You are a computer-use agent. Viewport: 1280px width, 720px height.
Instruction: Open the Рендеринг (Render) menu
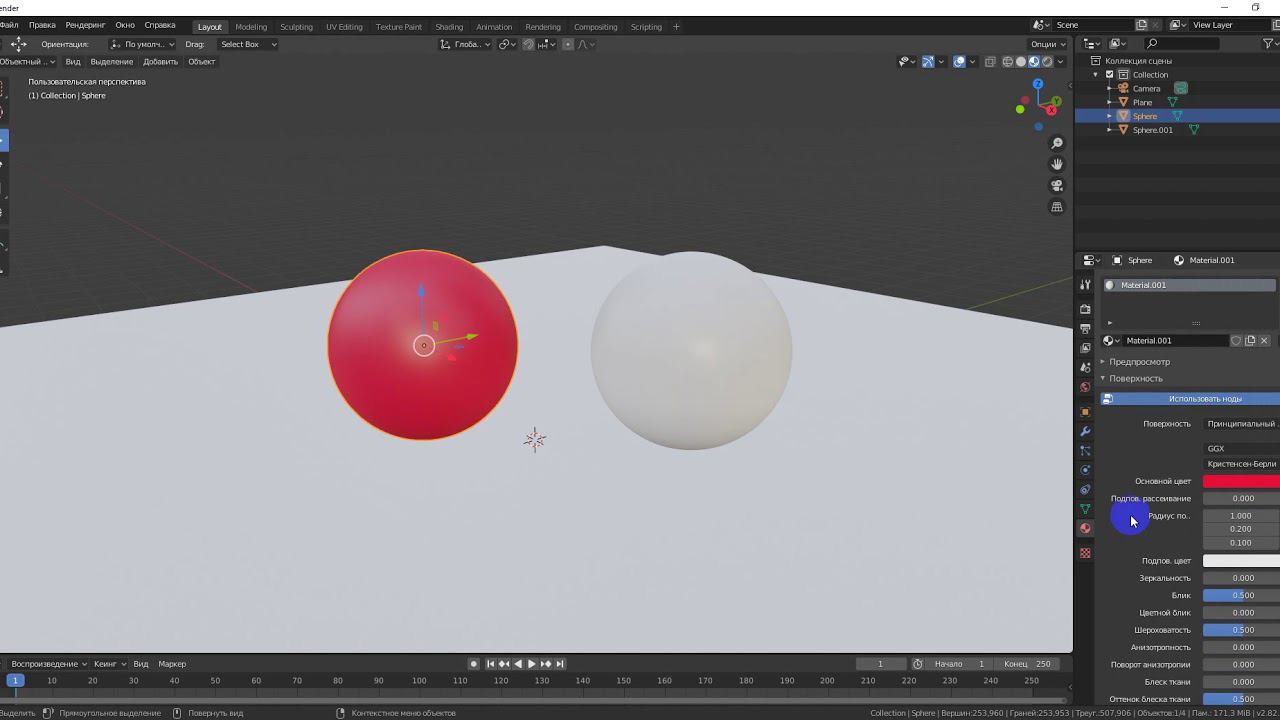click(x=85, y=25)
